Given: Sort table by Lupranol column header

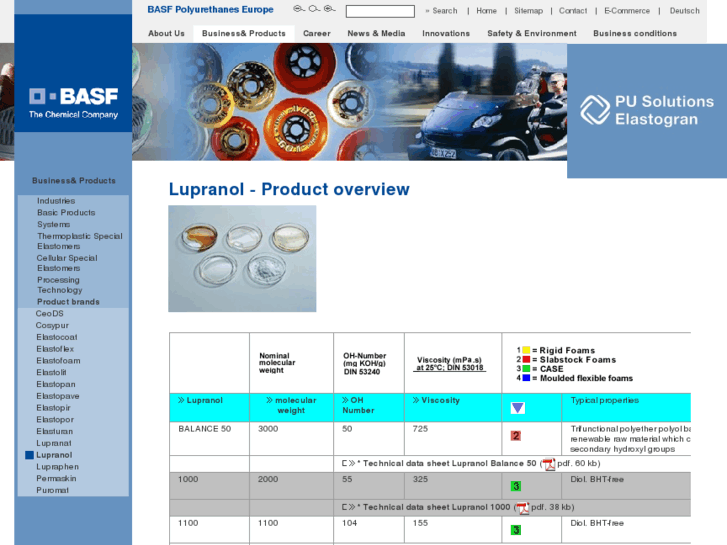Looking at the screenshot, I should point(200,400).
